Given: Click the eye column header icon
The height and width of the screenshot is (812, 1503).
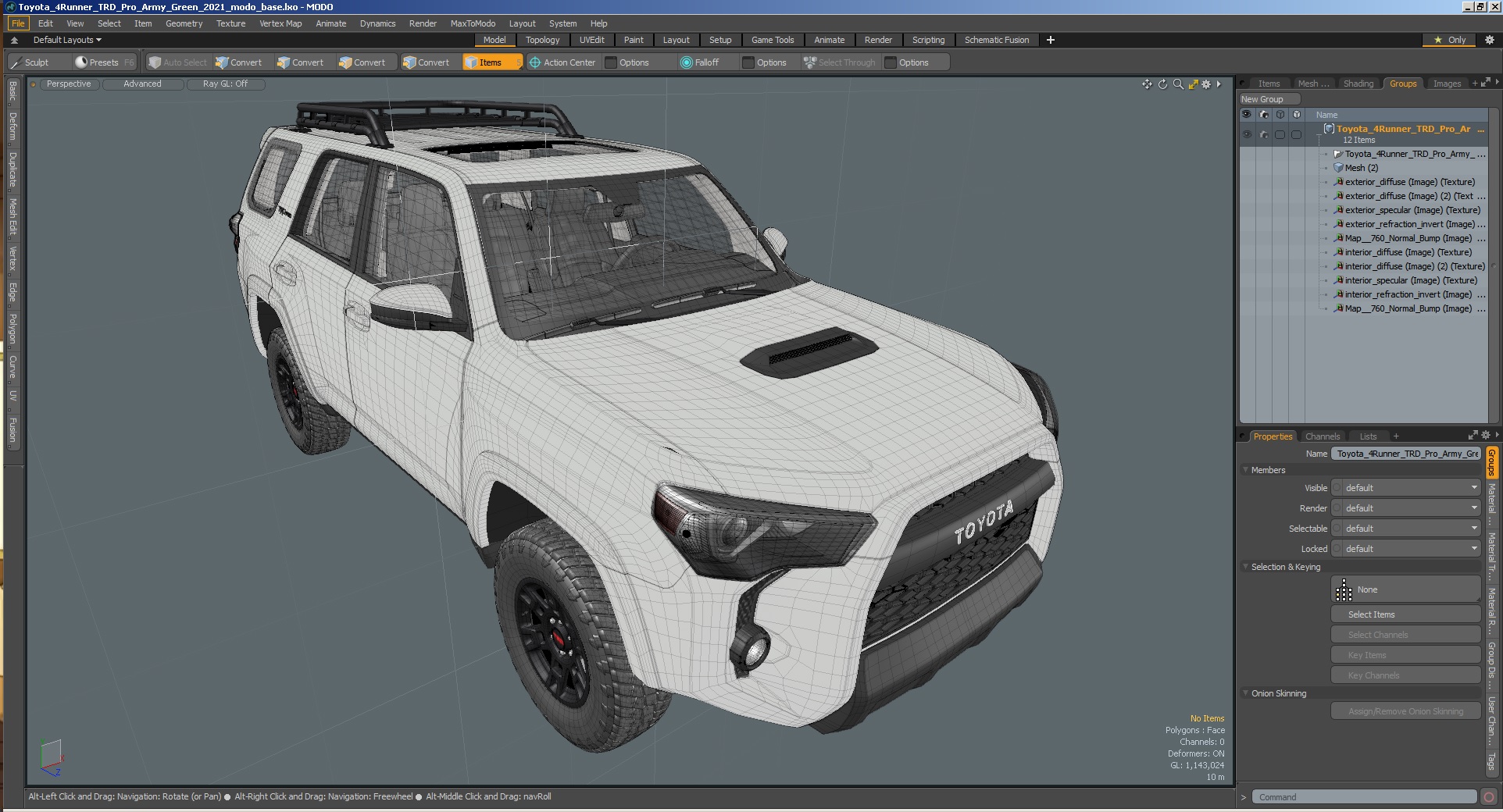Looking at the screenshot, I should (1247, 115).
